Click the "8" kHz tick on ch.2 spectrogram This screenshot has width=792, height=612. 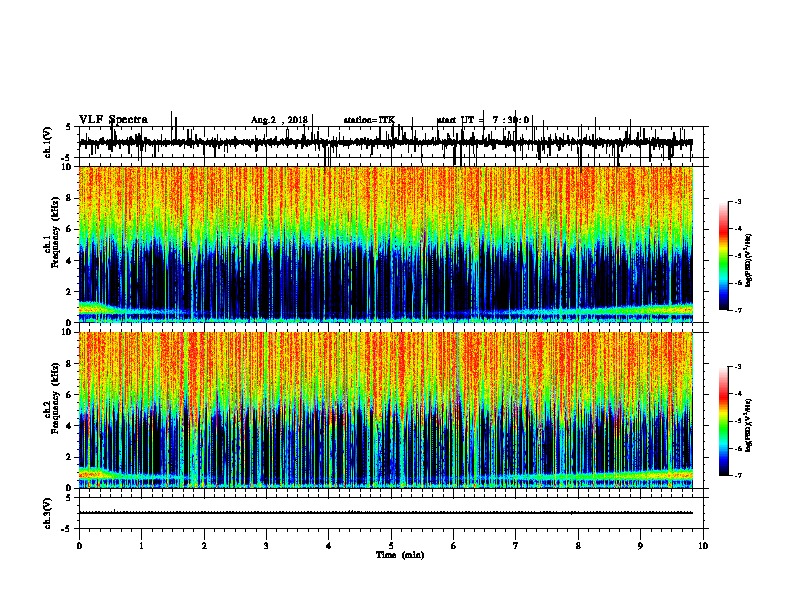tap(70, 364)
